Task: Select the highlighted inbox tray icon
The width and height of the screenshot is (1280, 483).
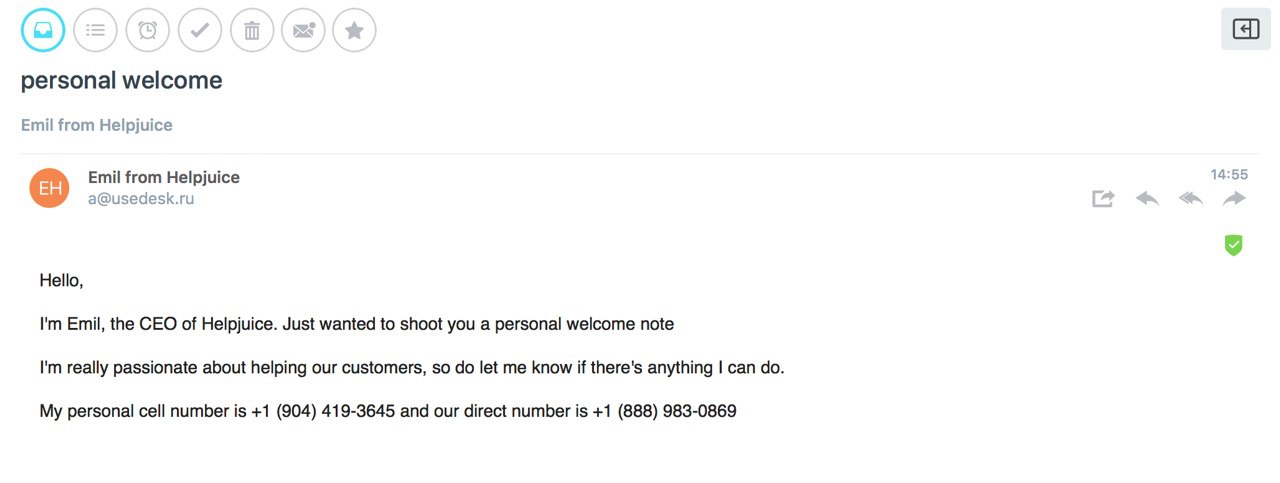Action: [x=43, y=30]
